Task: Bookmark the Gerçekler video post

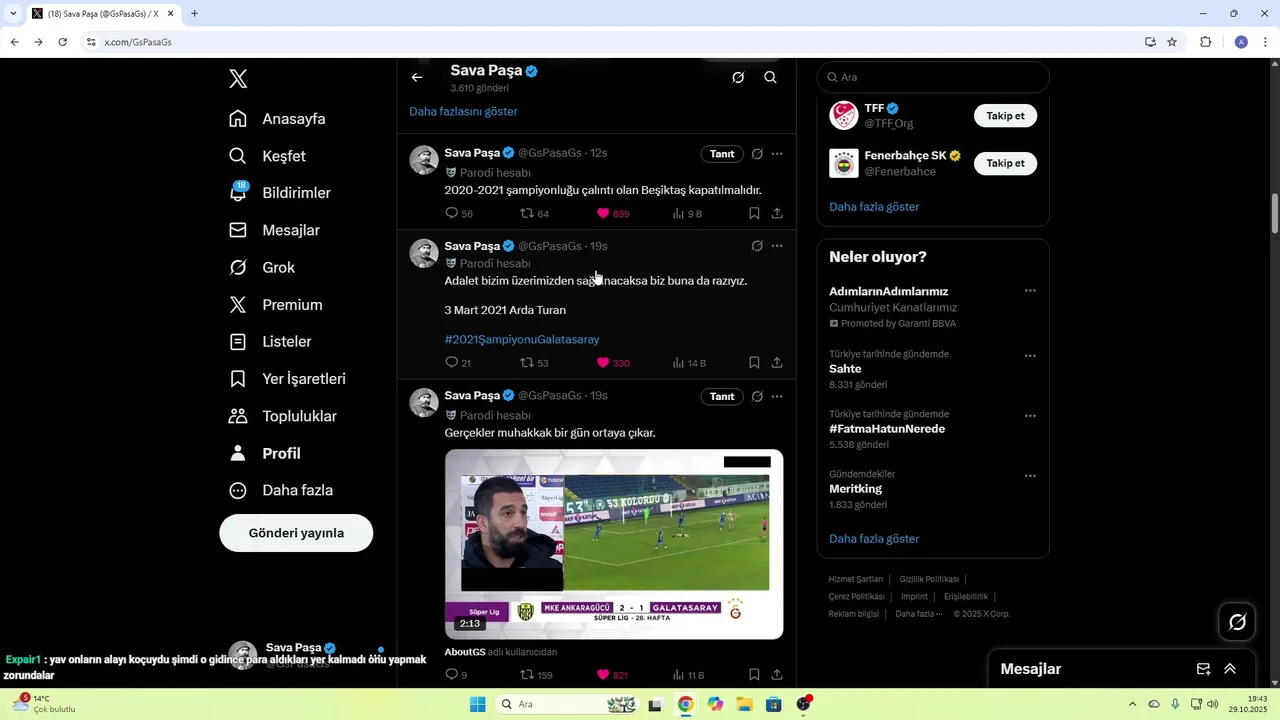Action: 754,675
